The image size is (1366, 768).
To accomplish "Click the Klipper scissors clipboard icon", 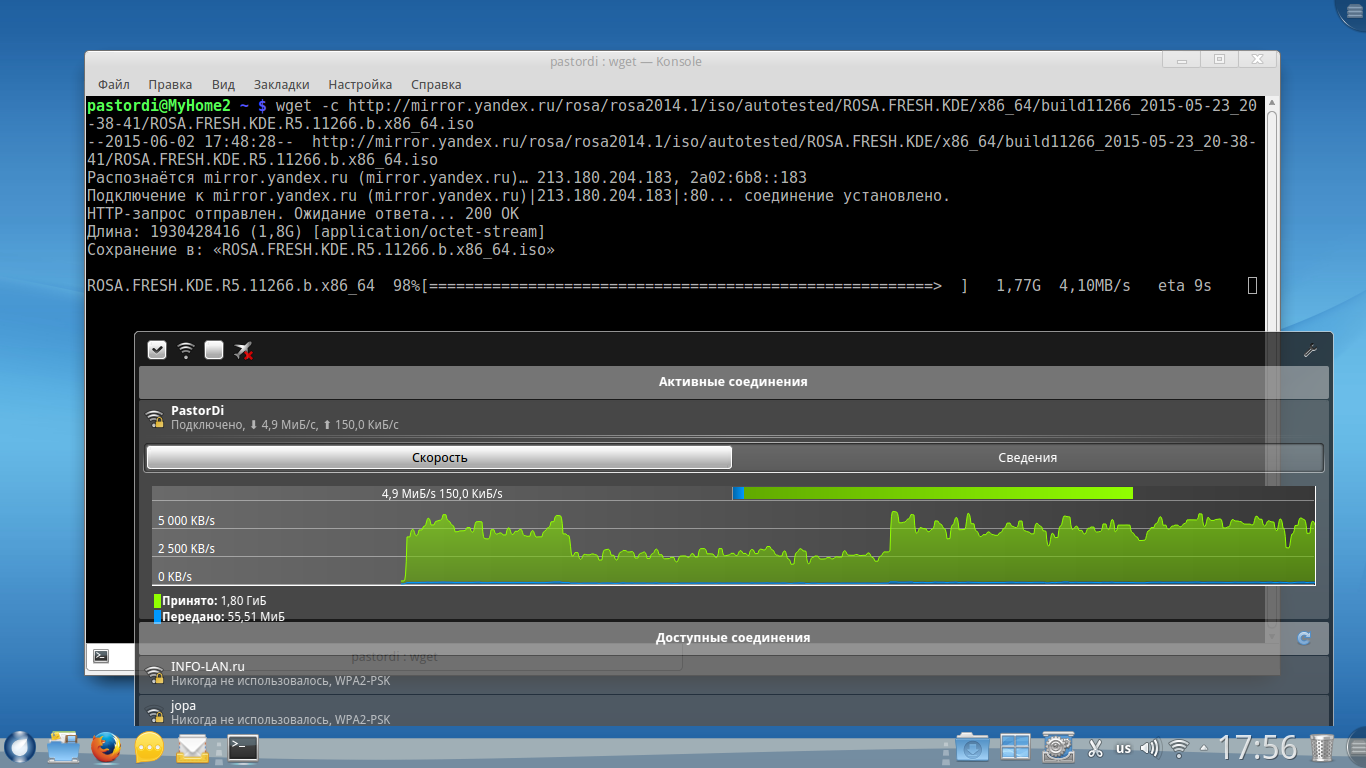I will [x=1095, y=748].
